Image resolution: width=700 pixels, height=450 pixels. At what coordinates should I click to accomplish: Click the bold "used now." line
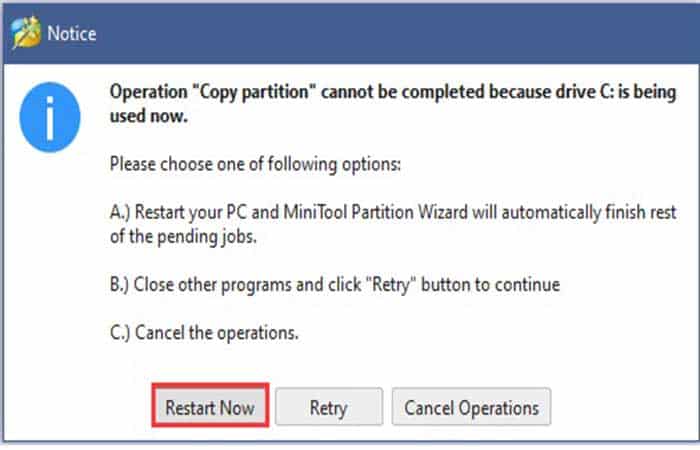[x=149, y=116]
